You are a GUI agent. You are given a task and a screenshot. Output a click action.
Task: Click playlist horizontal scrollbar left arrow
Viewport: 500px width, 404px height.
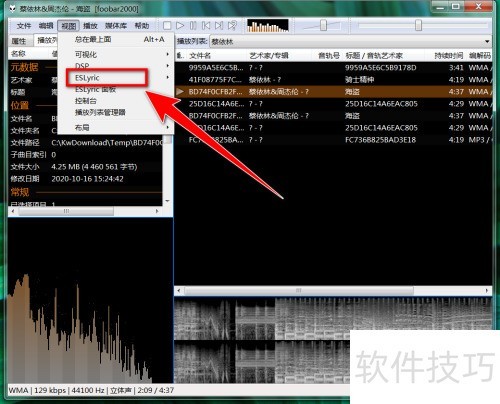click(179, 291)
